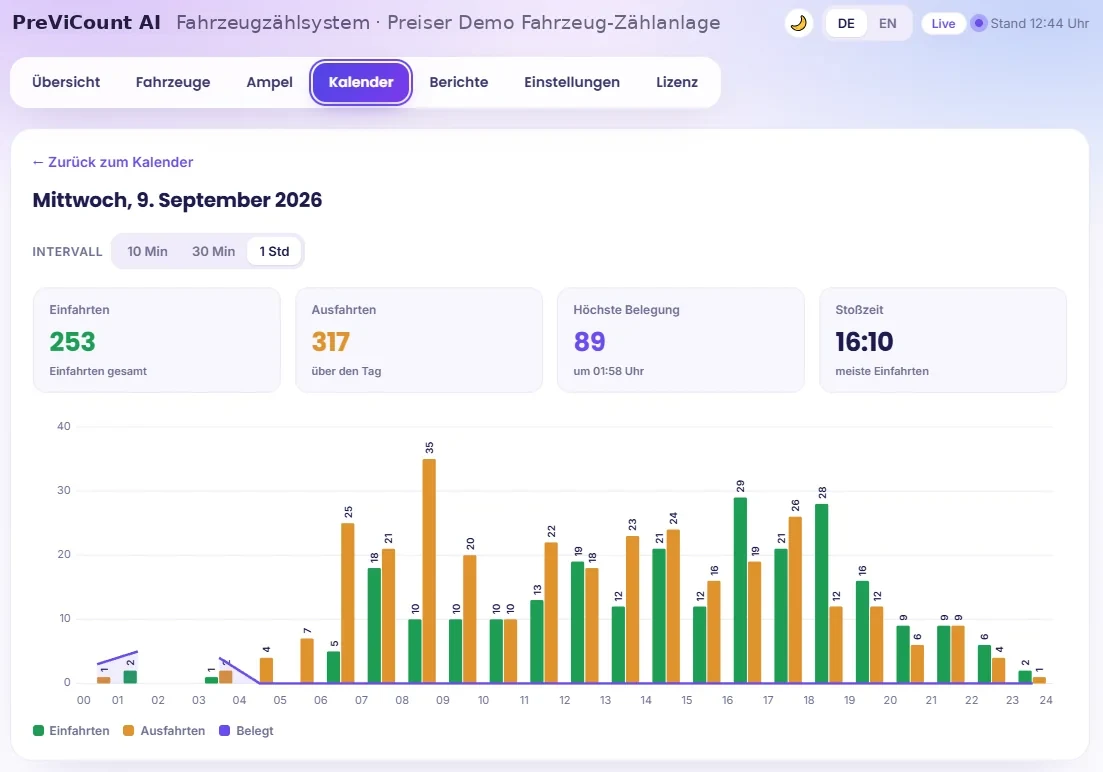Toggle dark mode with moon icon
Viewport: 1103px width, 772px height.
[798, 23]
